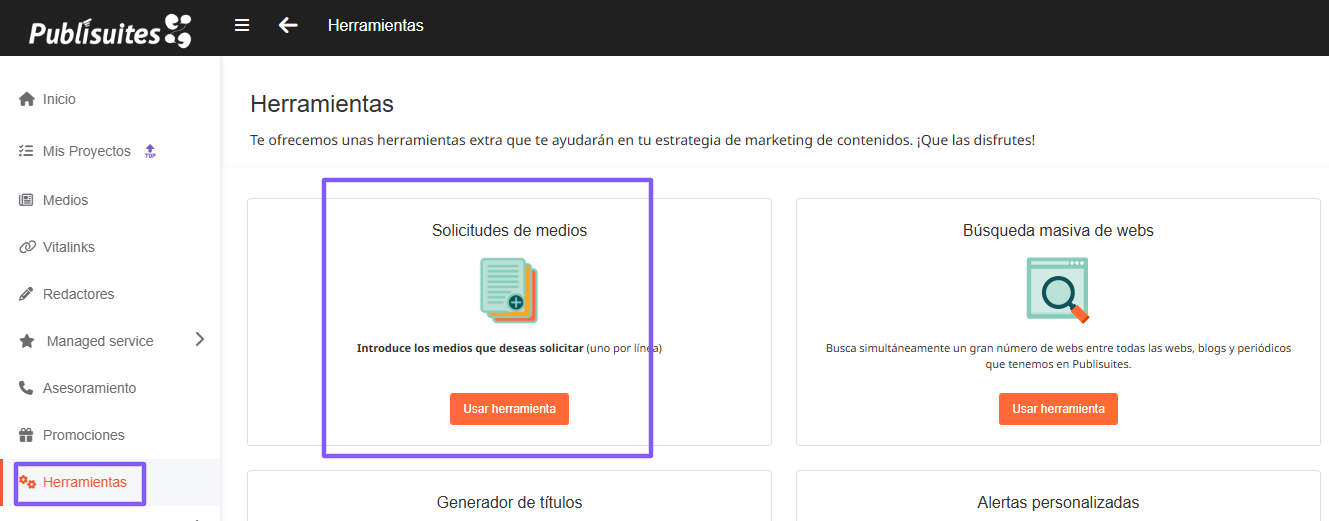Image resolution: width=1329 pixels, height=521 pixels.
Task: Go back using the left arrow icon
Action: tap(288, 25)
